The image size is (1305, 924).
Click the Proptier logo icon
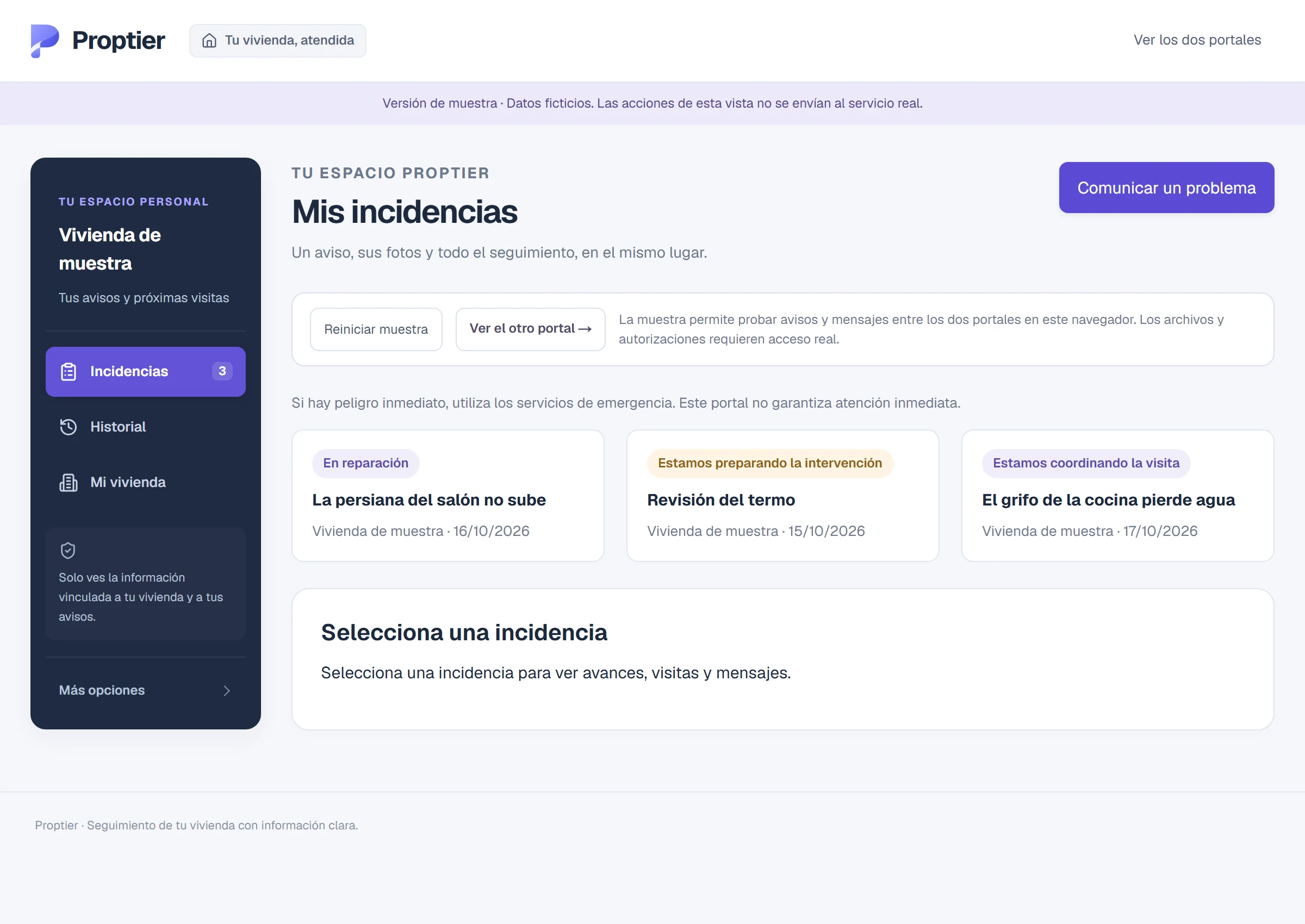[45, 40]
